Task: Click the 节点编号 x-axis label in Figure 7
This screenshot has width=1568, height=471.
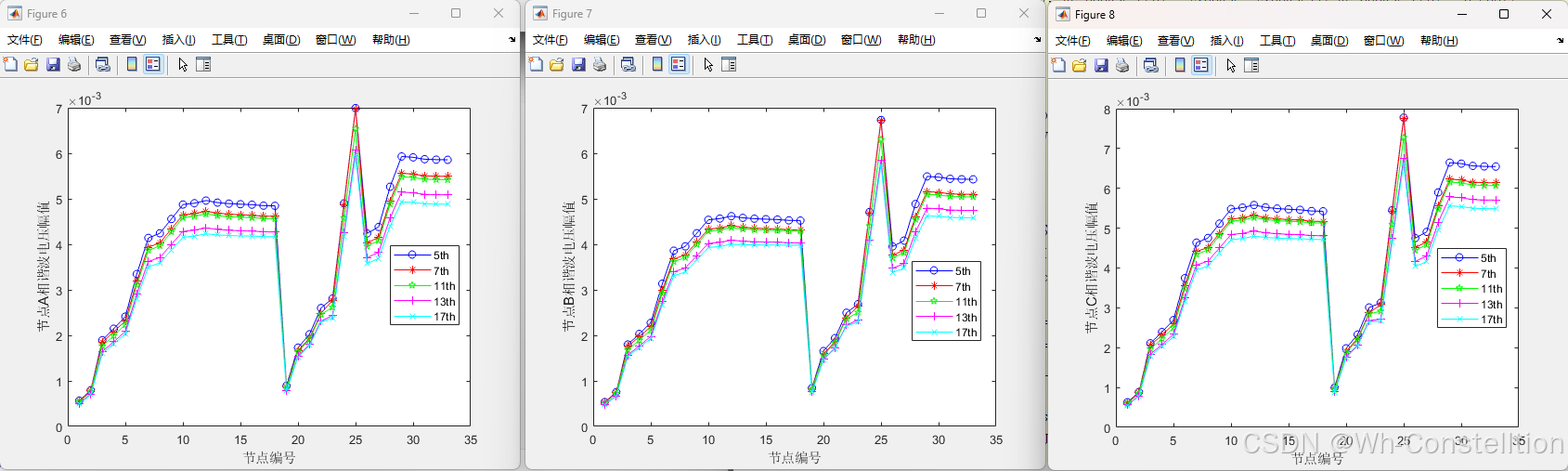Action: 795,457
